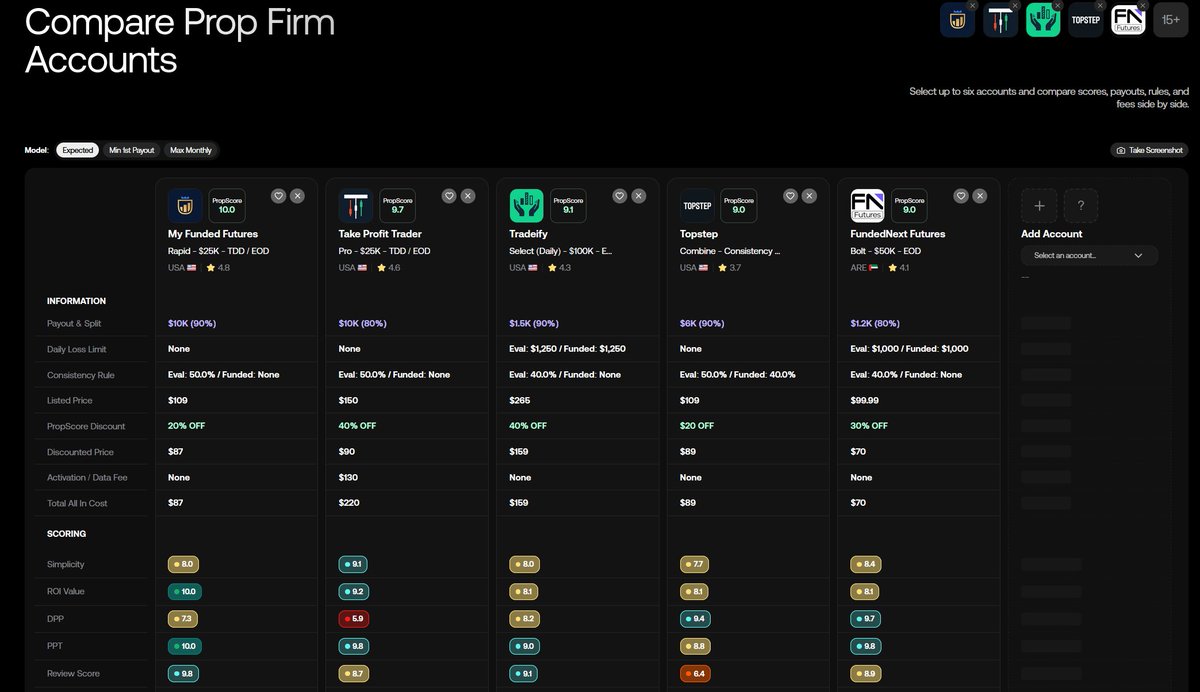The image size is (1200, 692).
Task: Click the question mark tile beside Add Account
Action: pyautogui.click(x=1081, y=206)
